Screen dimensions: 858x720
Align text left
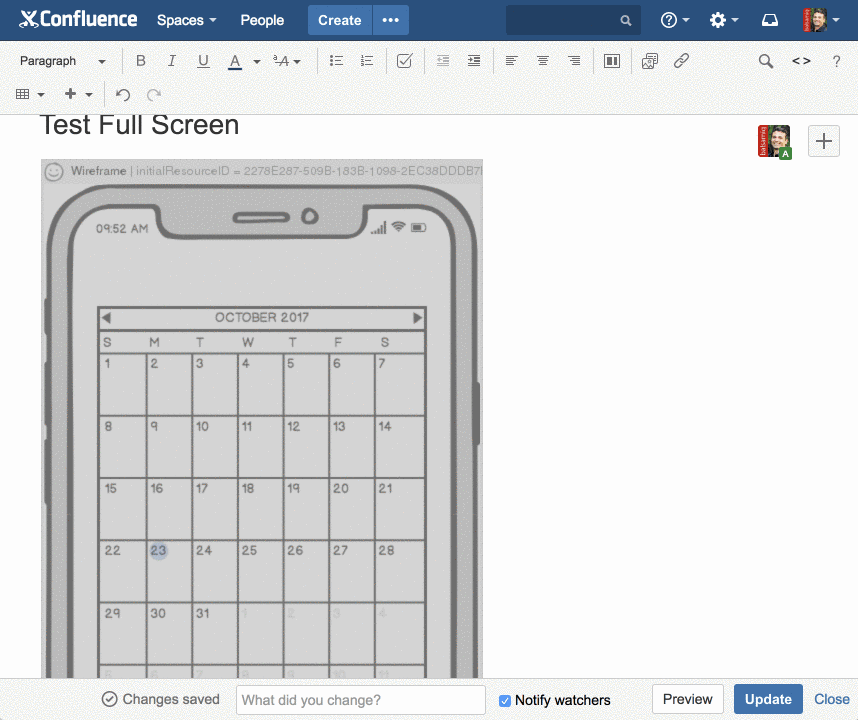[511, 61]
